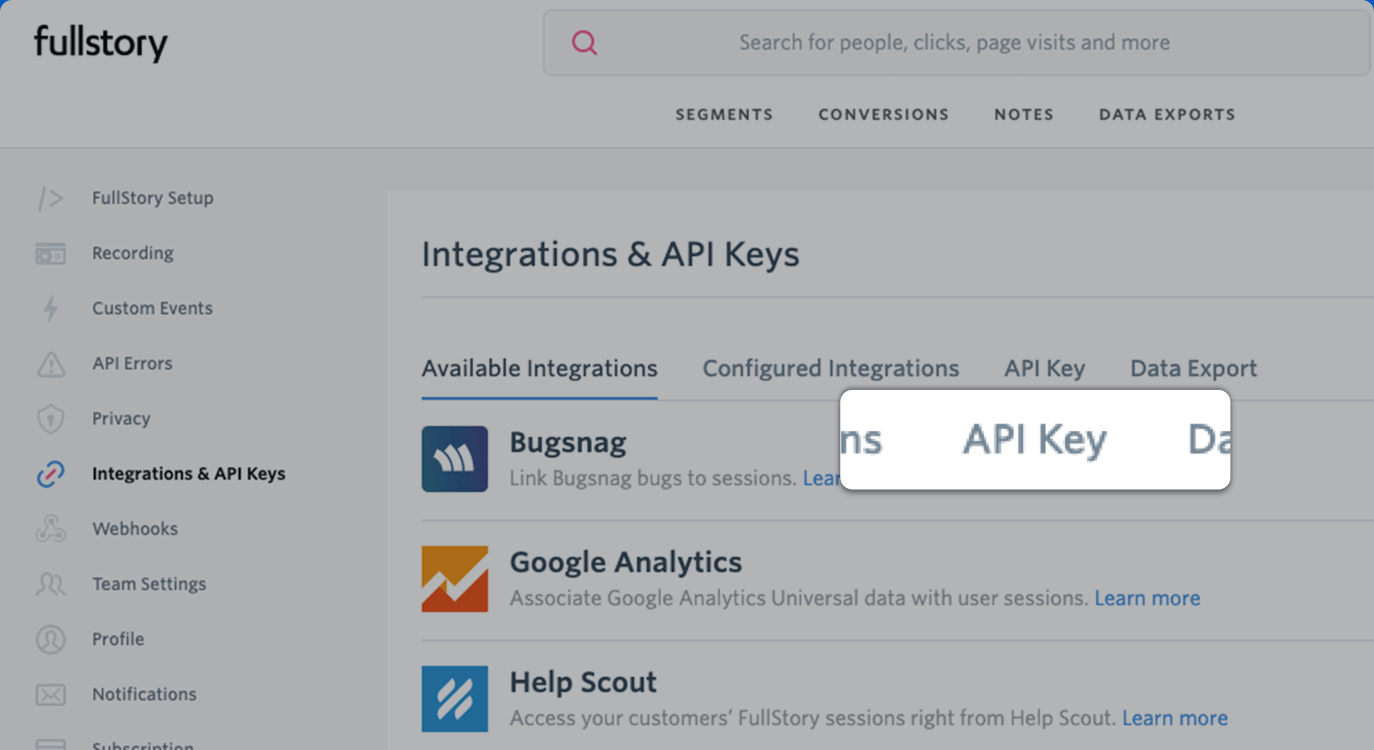Click the Custom Events lightning icon

tap(50, 309)
